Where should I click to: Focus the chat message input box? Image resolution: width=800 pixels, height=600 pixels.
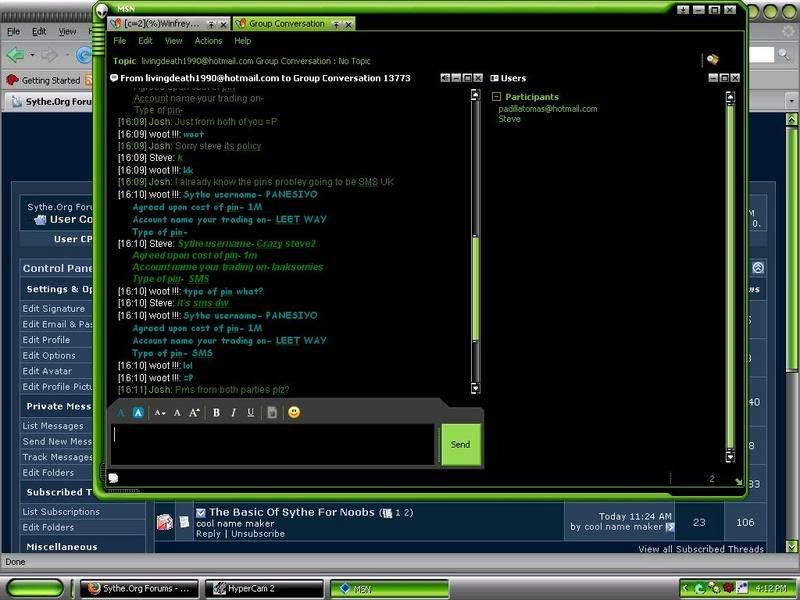coord(273,444)
